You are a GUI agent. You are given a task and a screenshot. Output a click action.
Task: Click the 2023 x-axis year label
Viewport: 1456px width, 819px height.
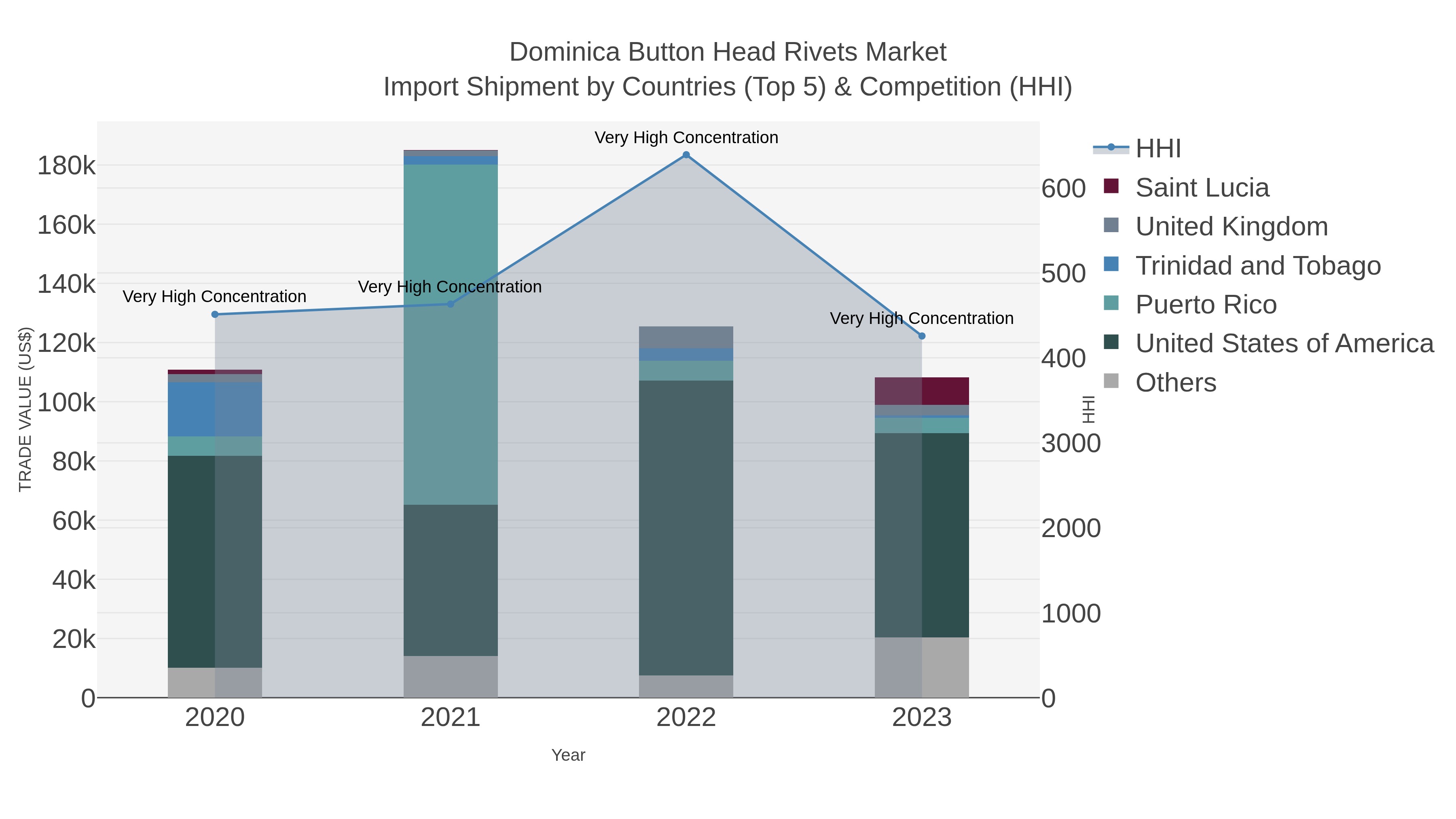[922, 718]
